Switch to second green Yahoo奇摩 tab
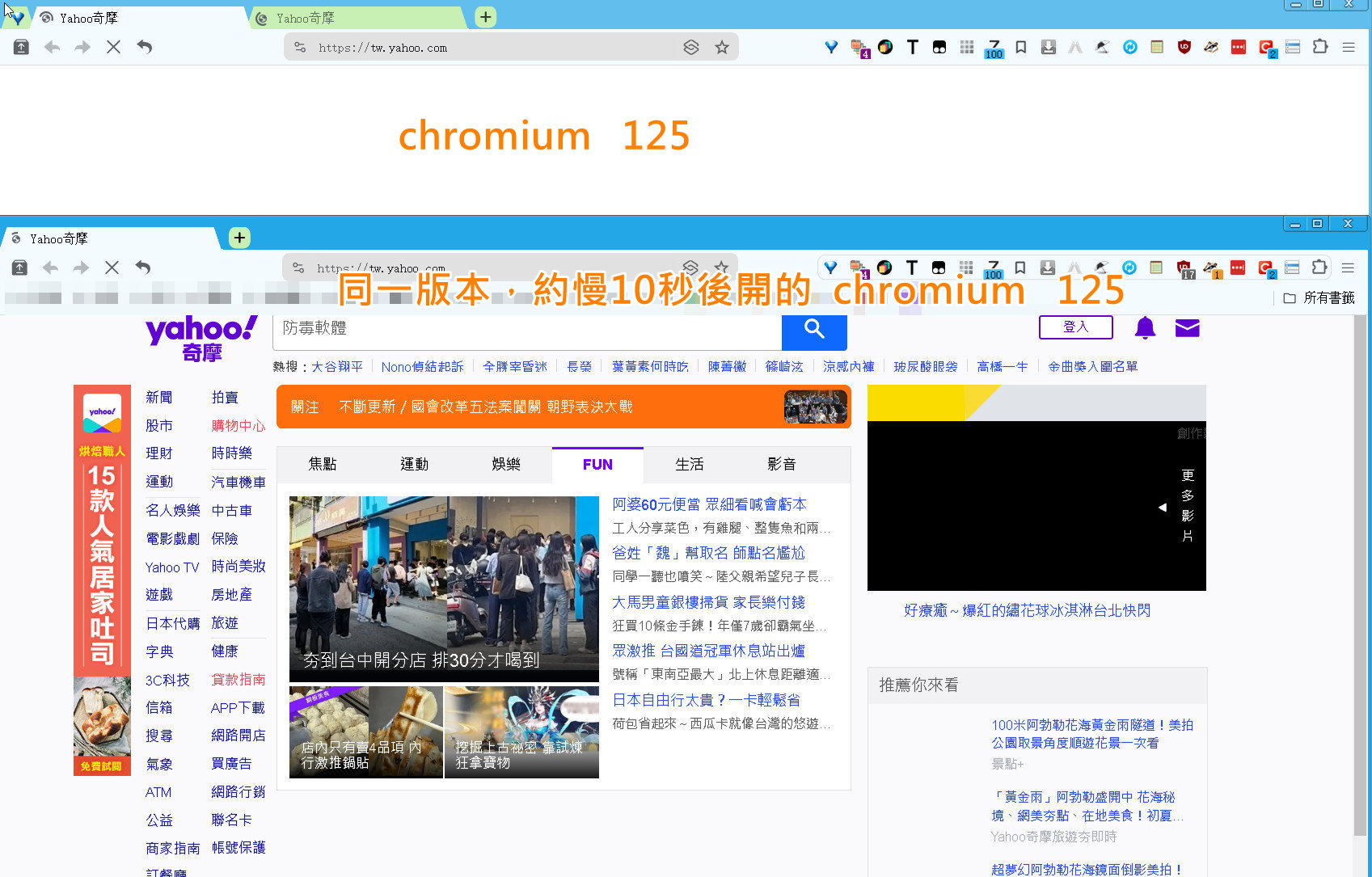 click(x=356, y=18)
